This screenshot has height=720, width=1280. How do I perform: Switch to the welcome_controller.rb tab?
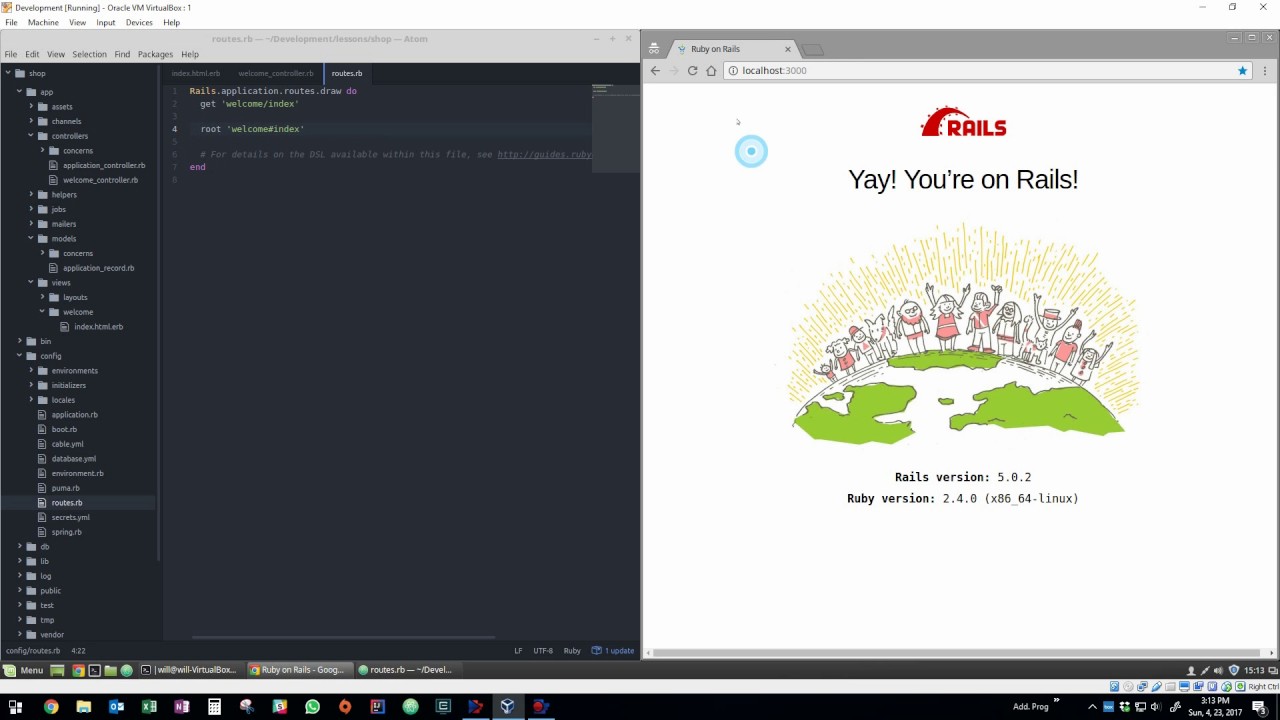[x=275, y=73]
